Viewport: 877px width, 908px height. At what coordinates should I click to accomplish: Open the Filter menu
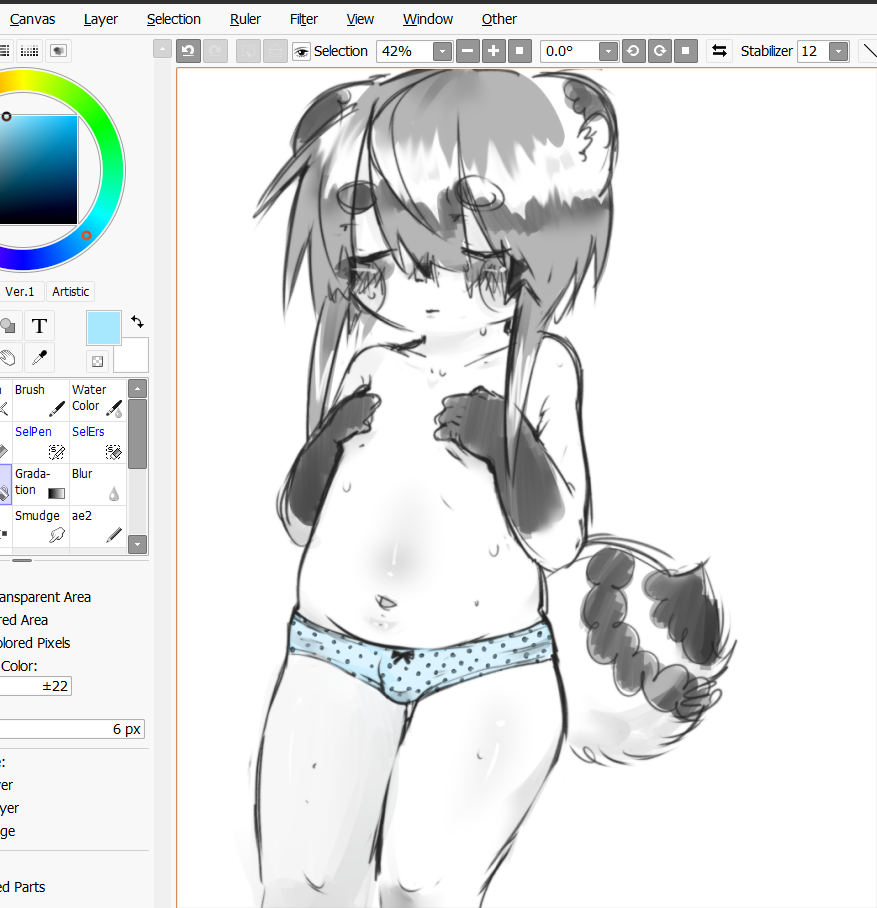point(304,19)
